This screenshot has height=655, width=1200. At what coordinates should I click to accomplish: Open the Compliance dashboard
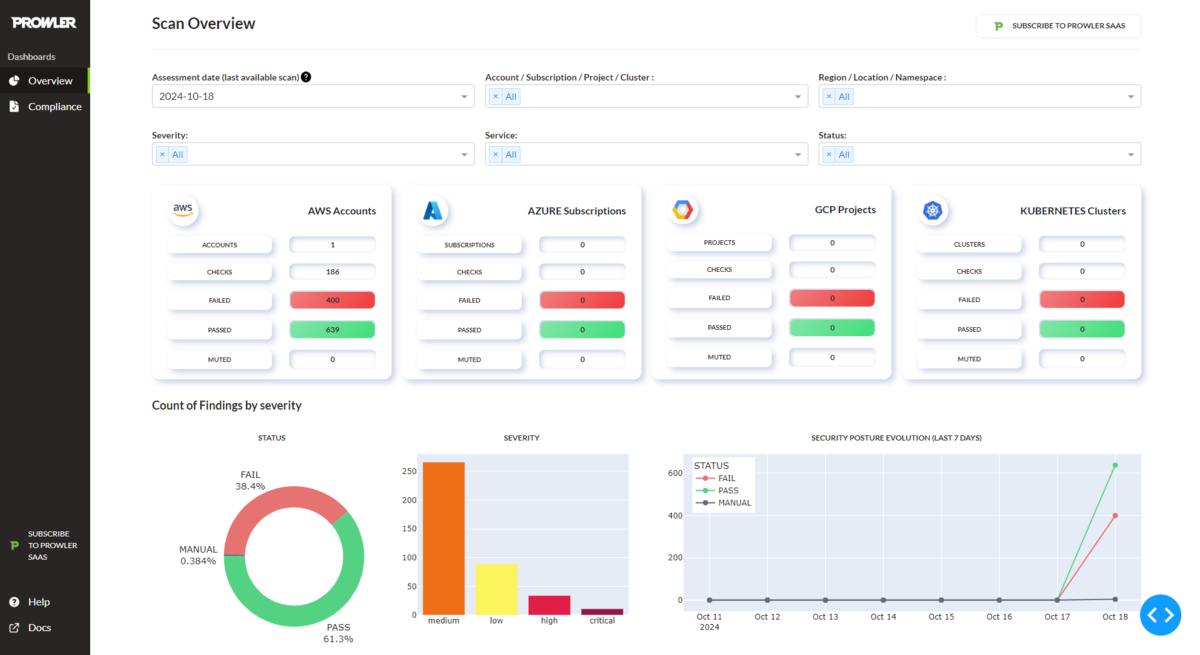(x=45, y=106)
